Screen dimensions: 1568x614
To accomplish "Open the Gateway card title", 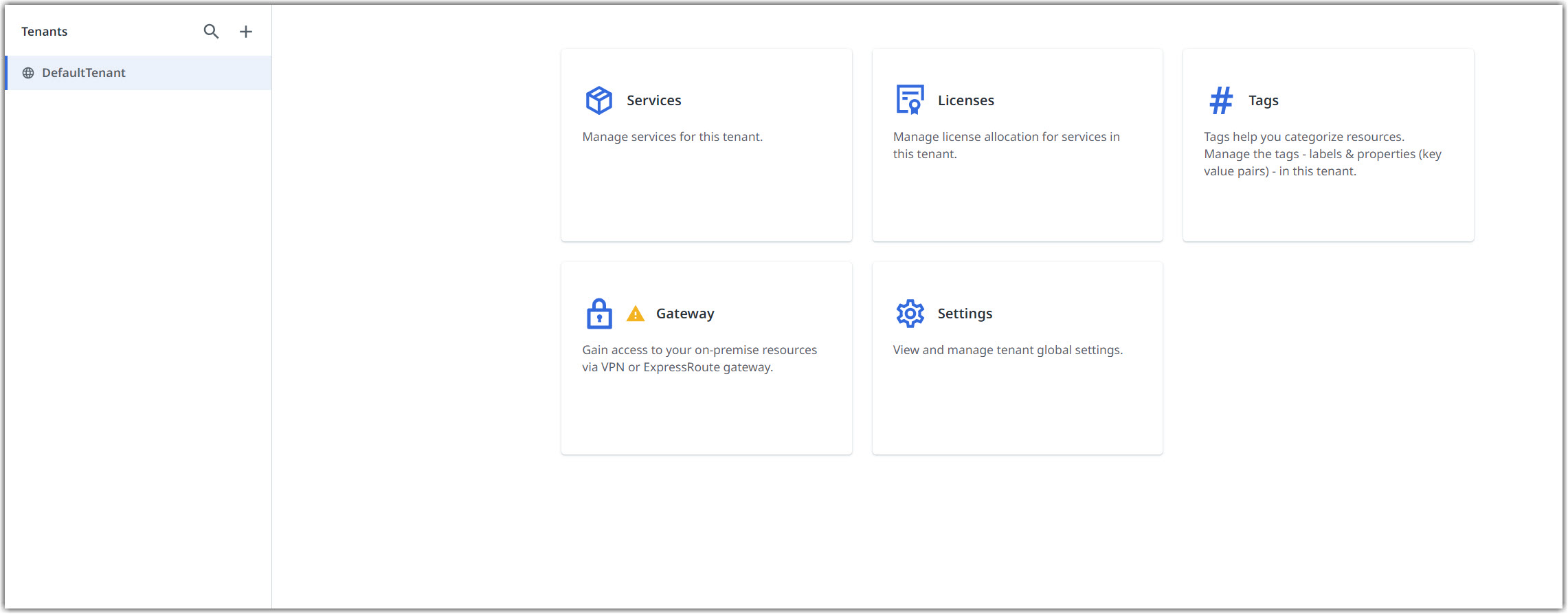I will 684,314.
